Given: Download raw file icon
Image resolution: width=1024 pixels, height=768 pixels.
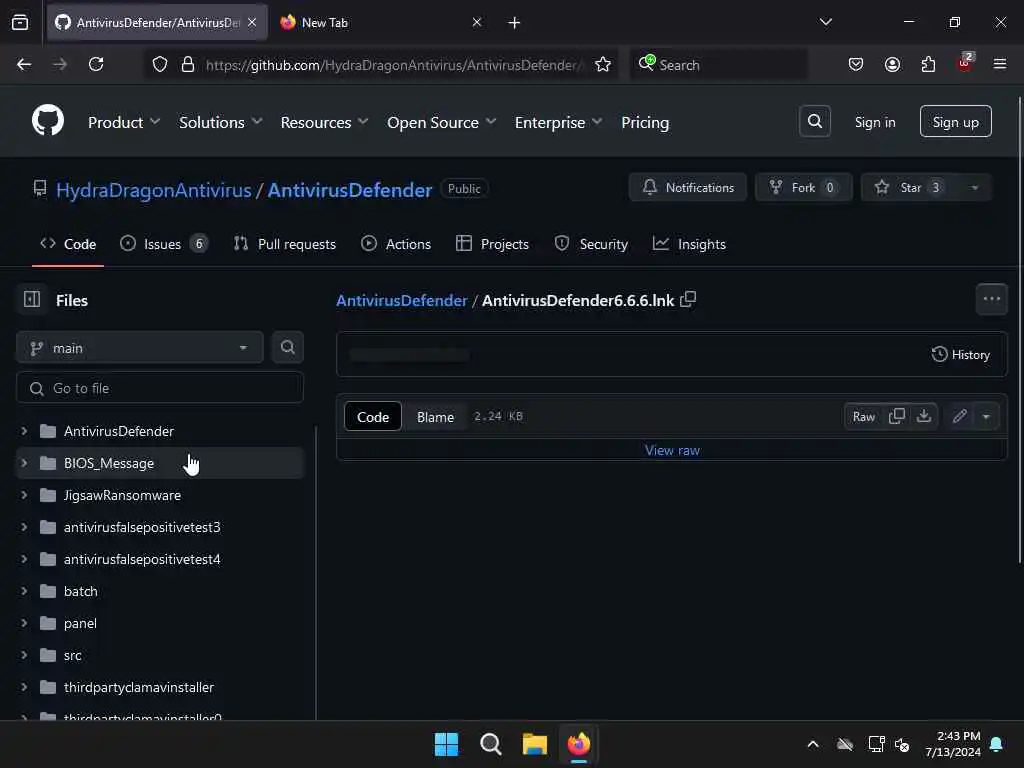Looking at the screenshot, I should (923, 416).
